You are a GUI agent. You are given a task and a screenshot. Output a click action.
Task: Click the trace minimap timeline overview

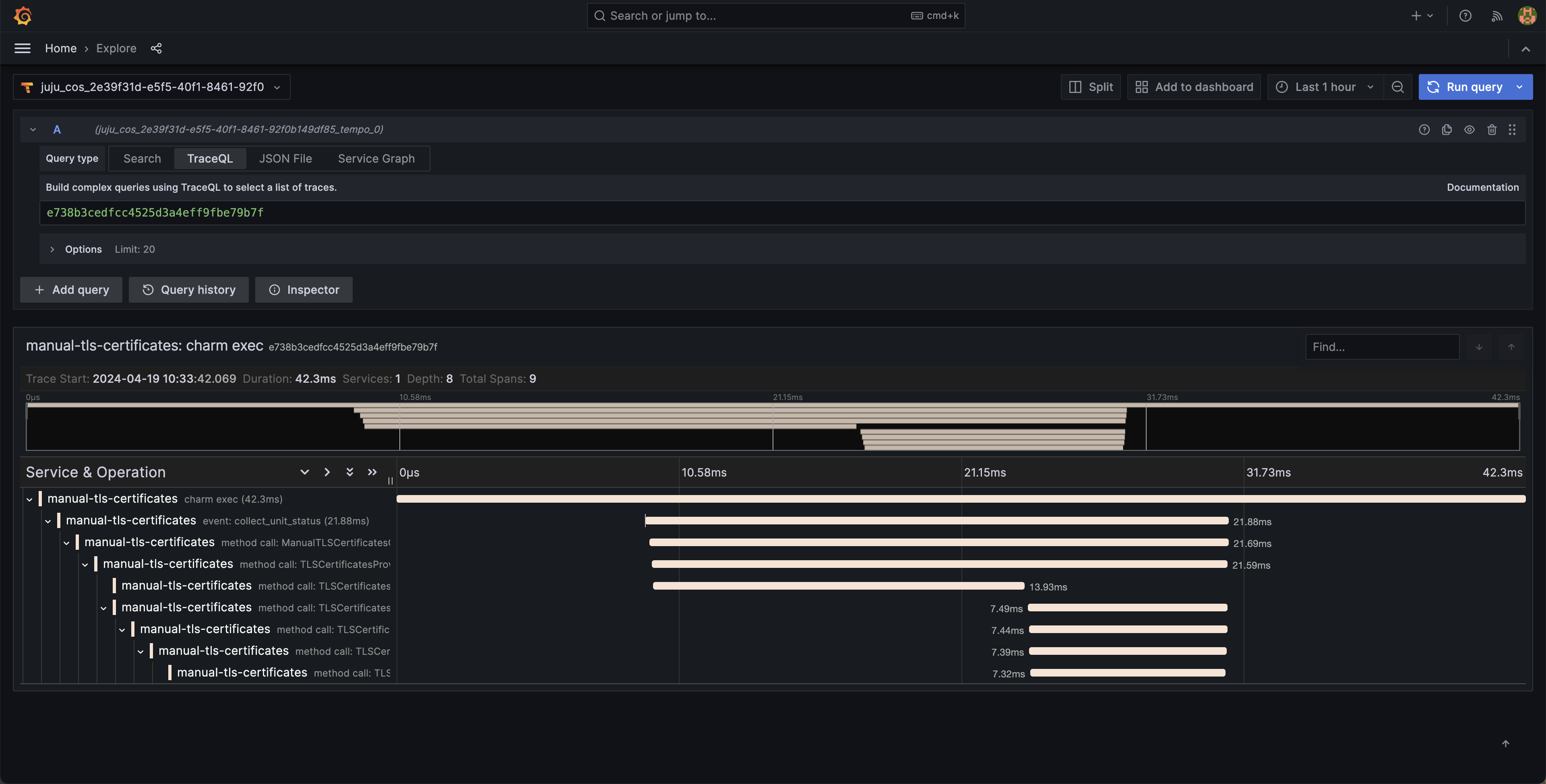[773, 427]
